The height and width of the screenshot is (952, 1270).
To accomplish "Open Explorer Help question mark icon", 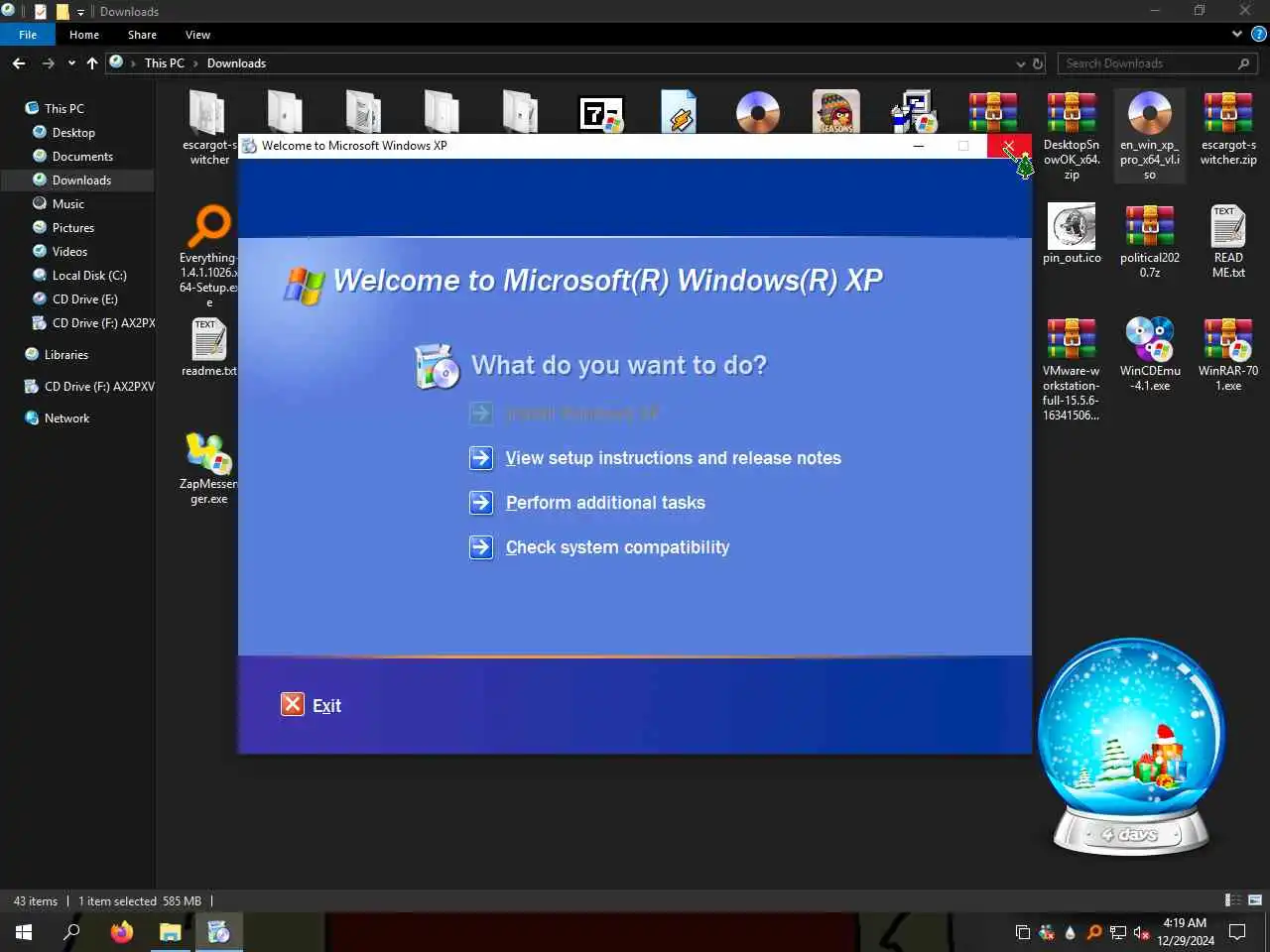I will click(x=1259, y=34).
